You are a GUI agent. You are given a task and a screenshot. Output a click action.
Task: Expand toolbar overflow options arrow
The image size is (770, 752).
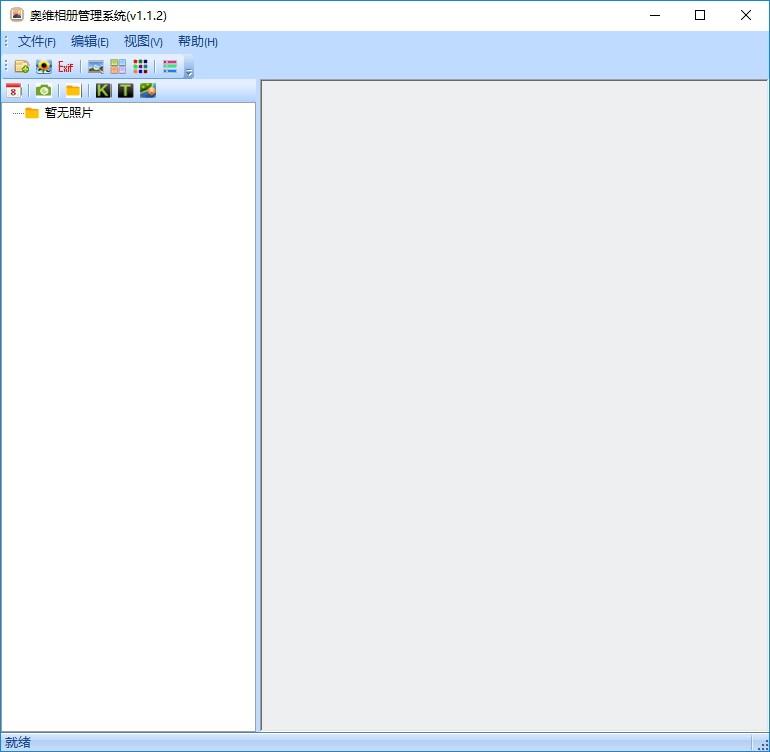pos(189,73)
